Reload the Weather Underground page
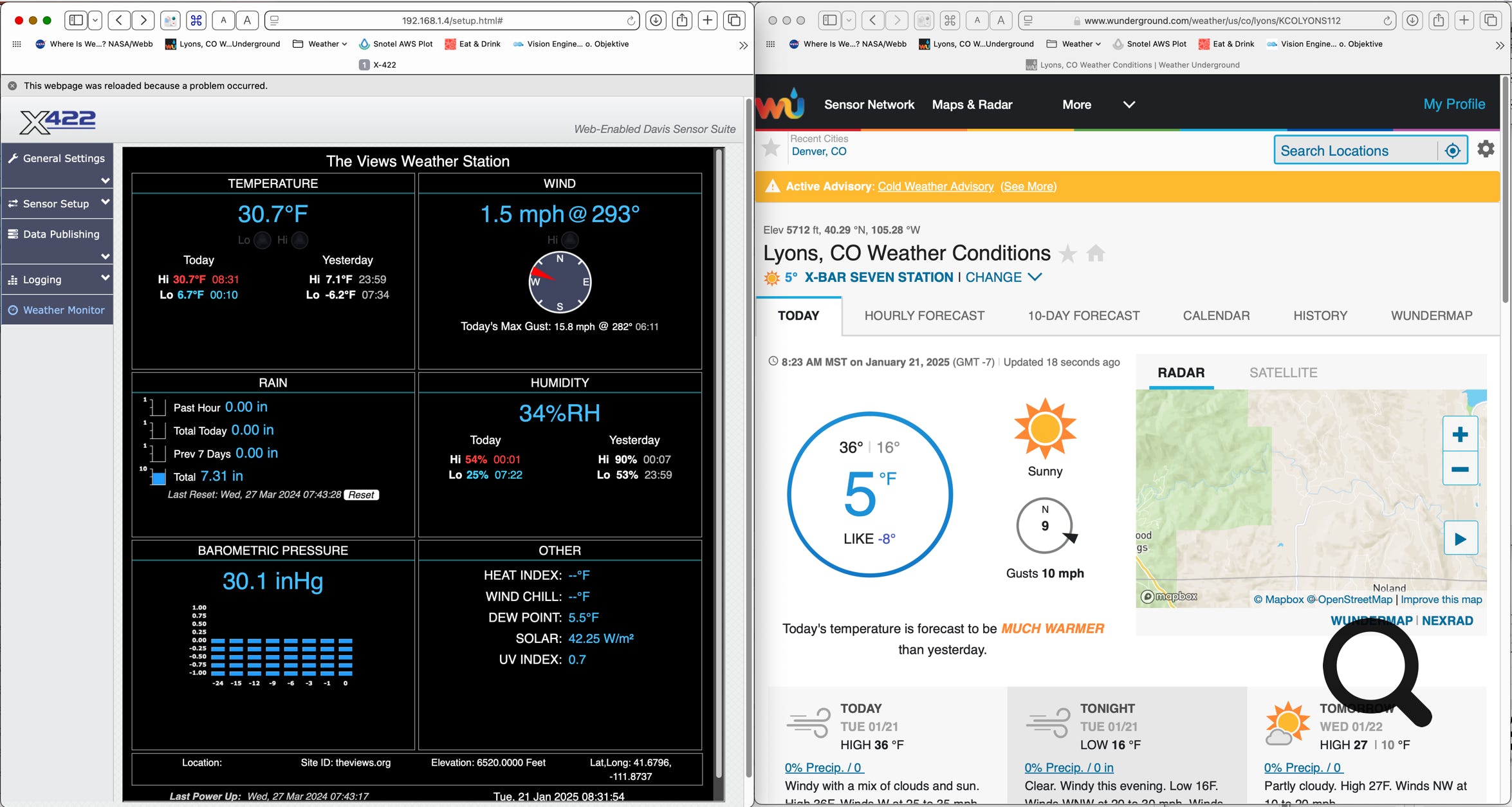The image size is (1512, 807). tap(1388, 21)
